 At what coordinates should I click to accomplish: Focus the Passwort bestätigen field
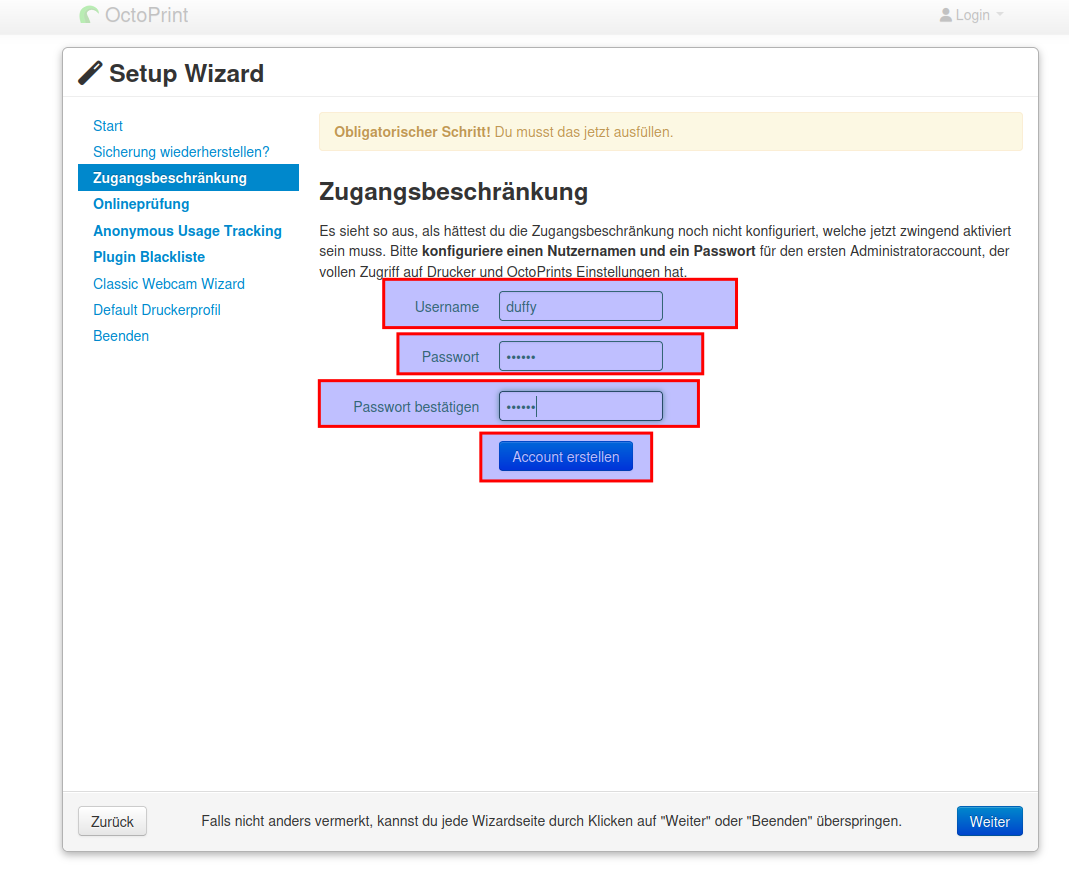580,406
